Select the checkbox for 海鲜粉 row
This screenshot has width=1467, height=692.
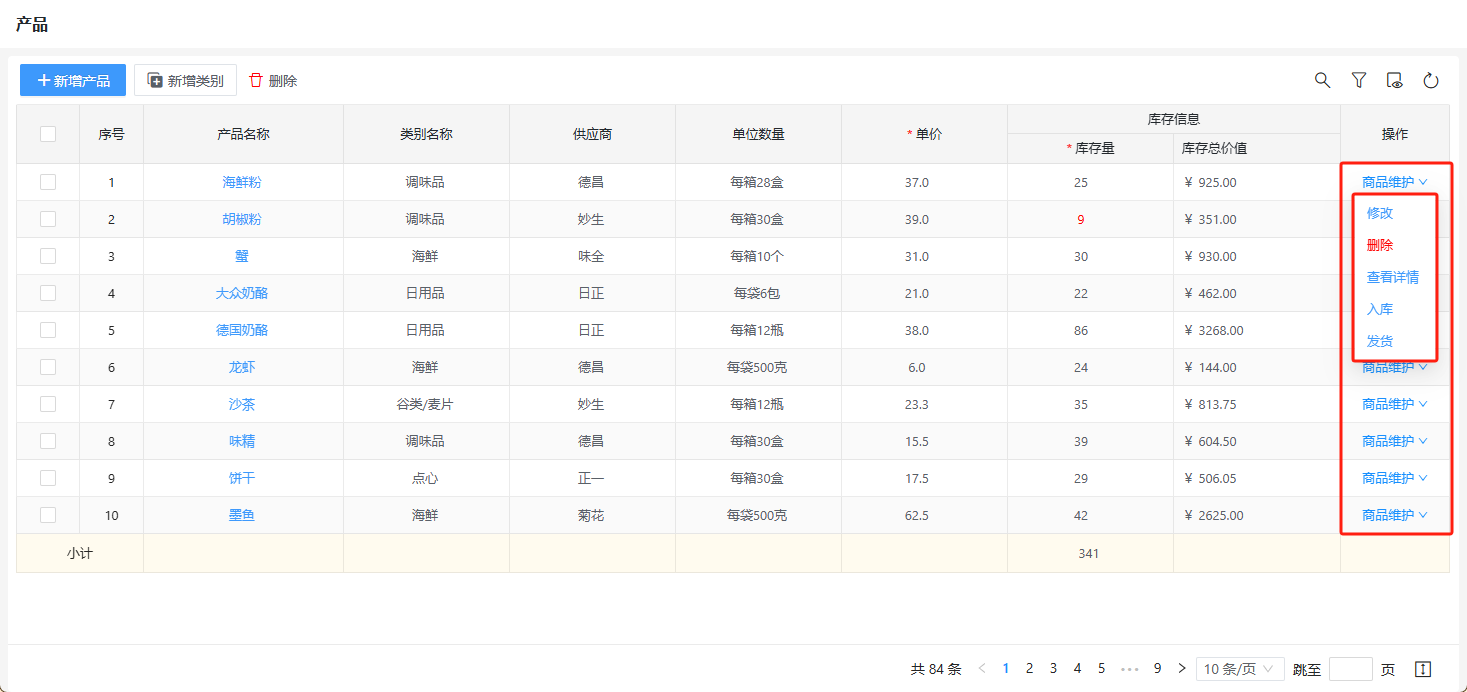coord(48,182)
